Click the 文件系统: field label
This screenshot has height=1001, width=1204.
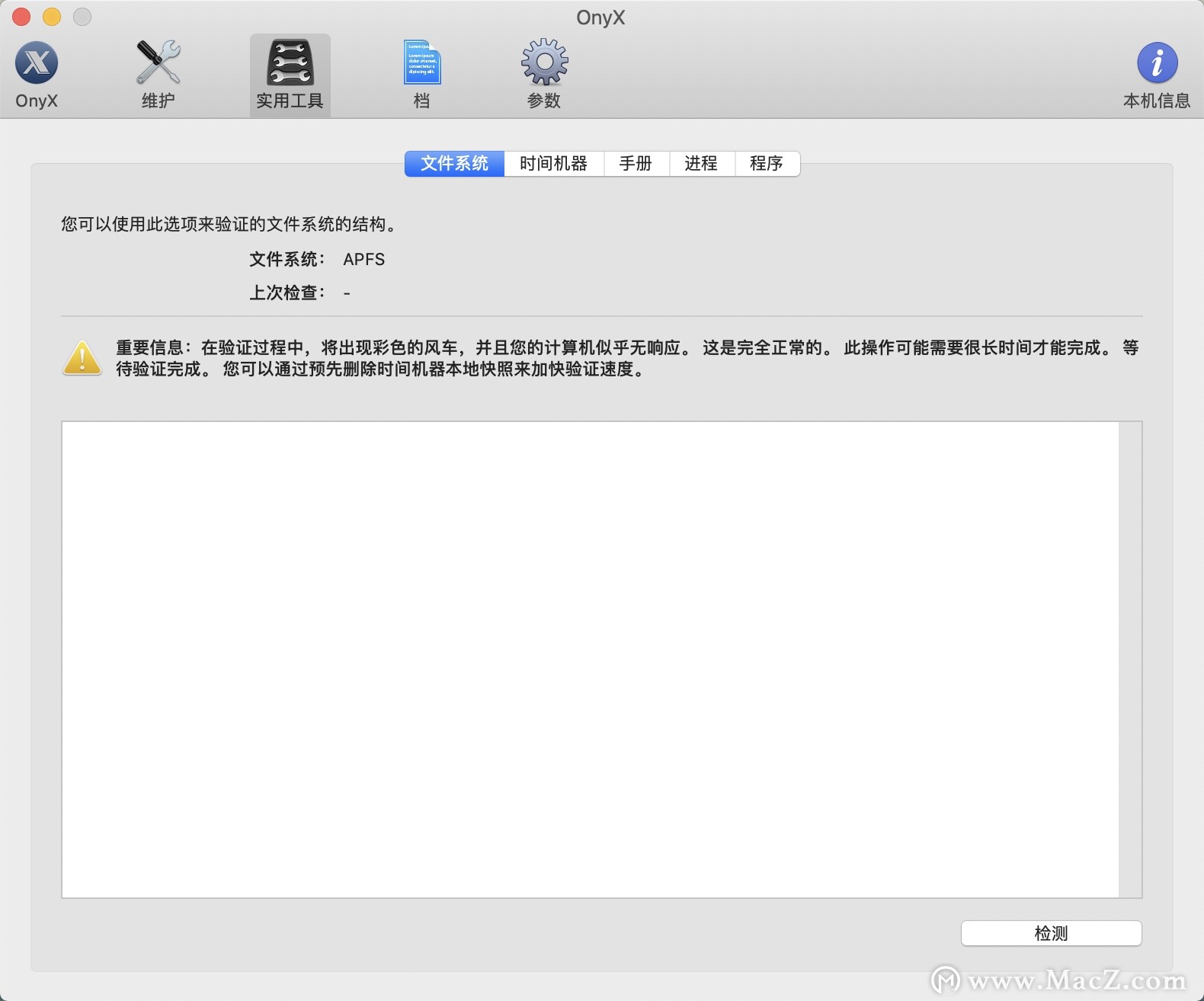point(287,260)
